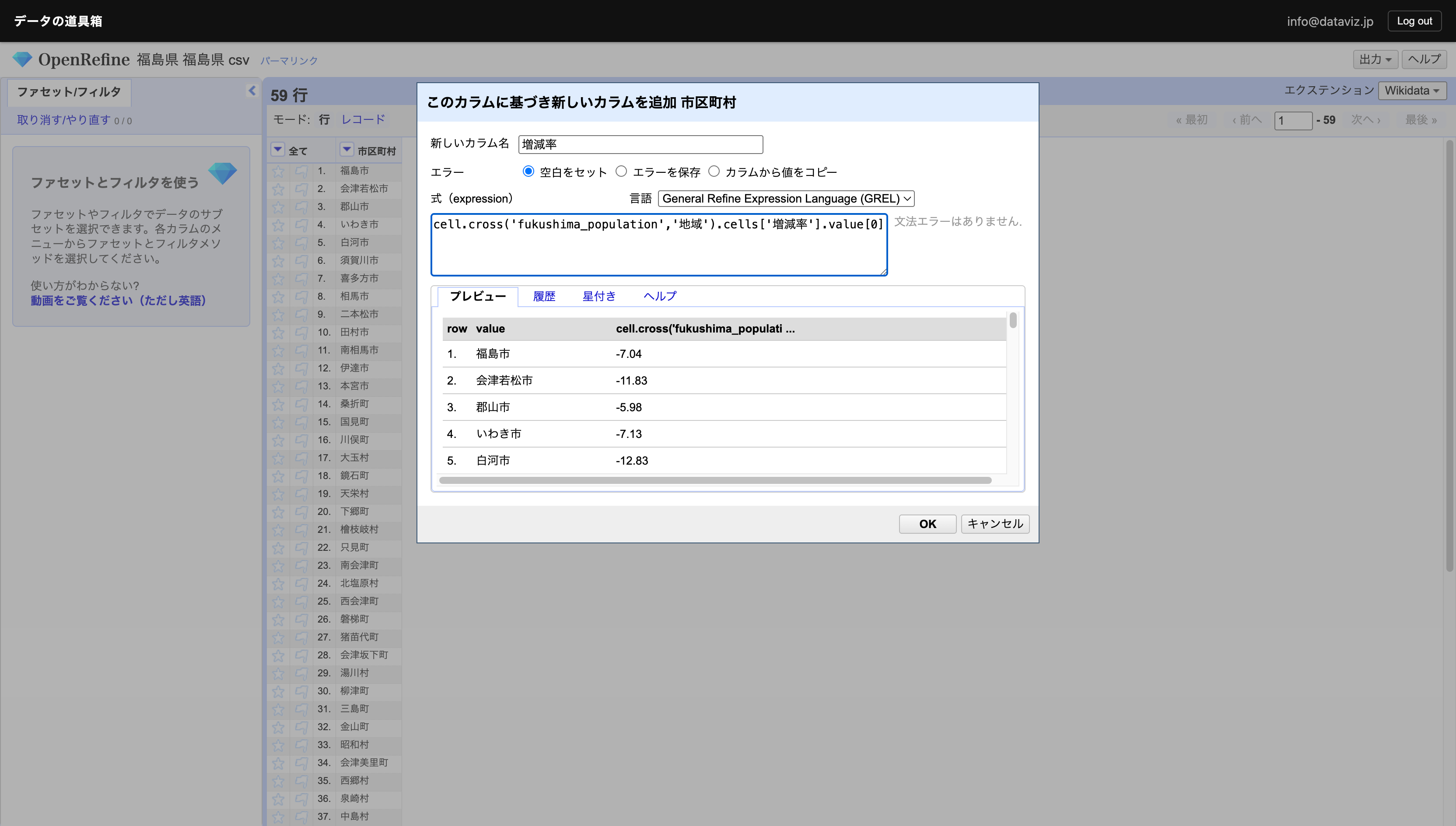Collapse the facet/filter side panel
Screen dimensions: 1456x826
point(252,91)
